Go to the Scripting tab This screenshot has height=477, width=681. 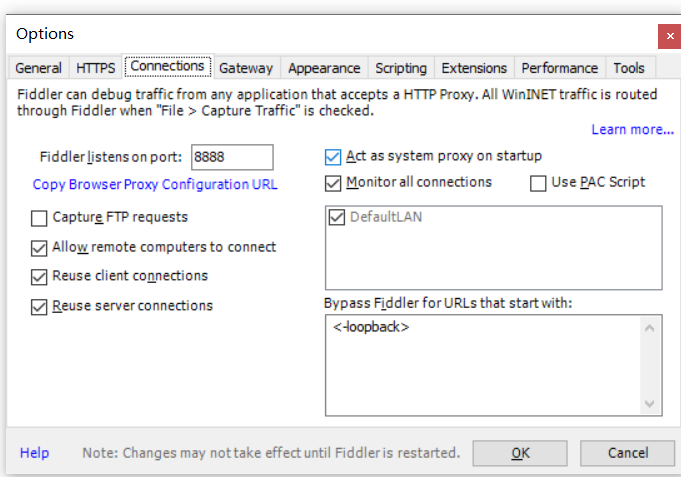coord(401,68)
